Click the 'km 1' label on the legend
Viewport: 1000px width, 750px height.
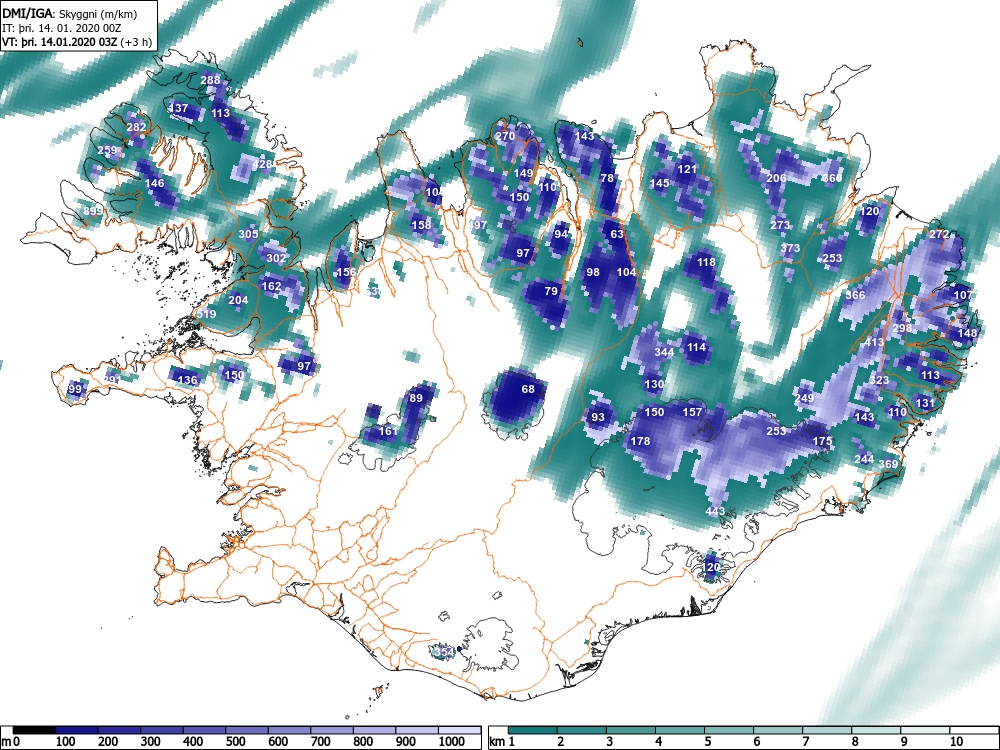tap(501, 742)
